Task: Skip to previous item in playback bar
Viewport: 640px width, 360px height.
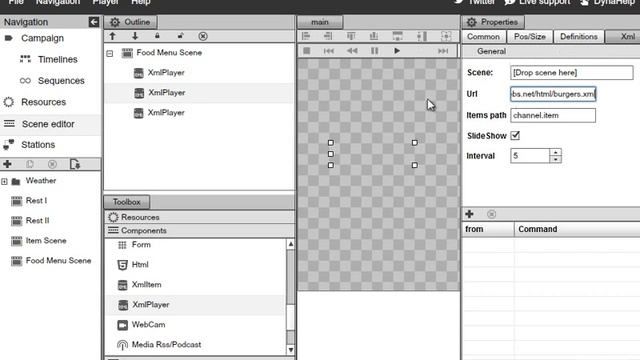Action: [x=329, y=51]
